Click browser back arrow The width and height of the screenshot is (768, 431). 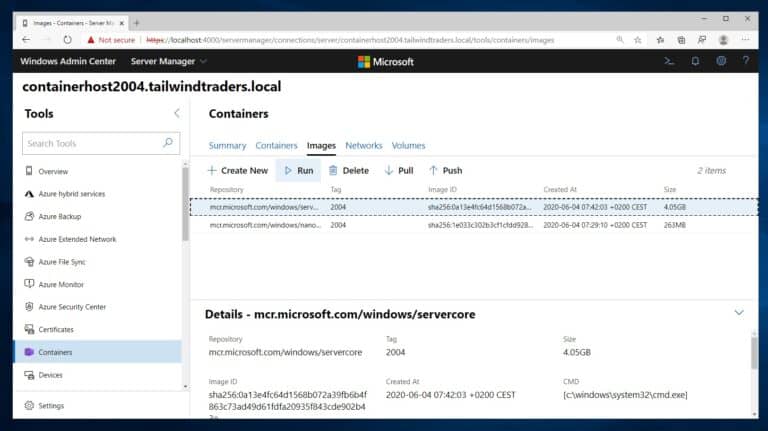tap(26, 40)
